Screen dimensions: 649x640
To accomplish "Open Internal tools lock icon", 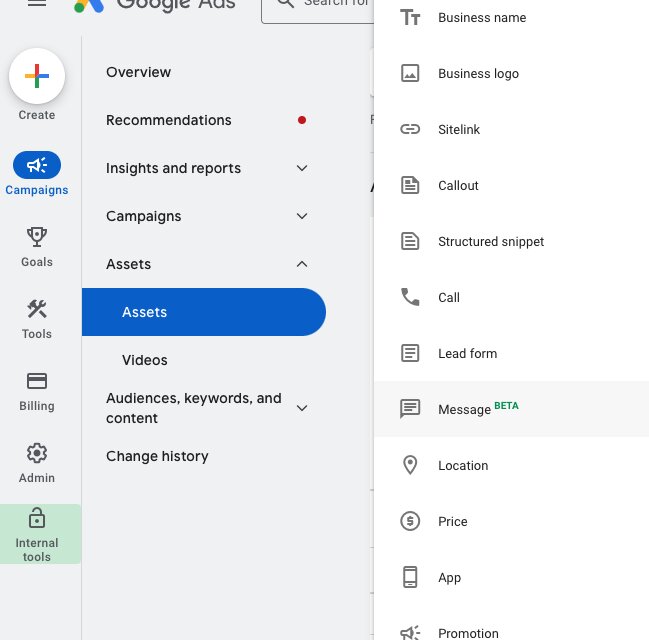I will (x=37, y=518).
